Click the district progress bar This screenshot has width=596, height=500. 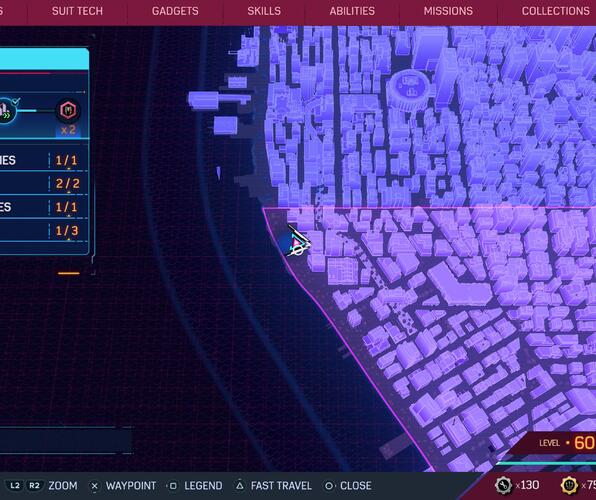pos(36,111)
